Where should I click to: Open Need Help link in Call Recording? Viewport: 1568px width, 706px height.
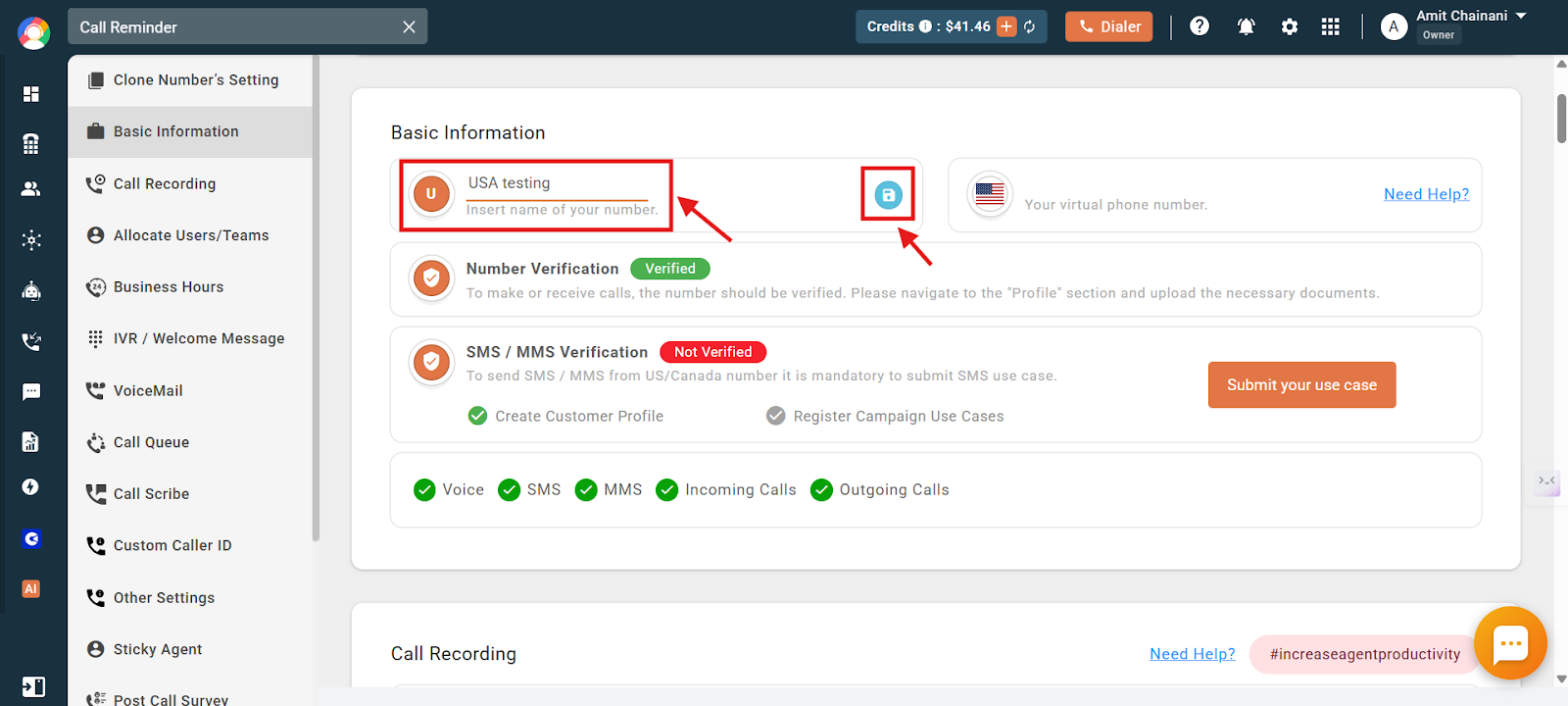tap(1192, 654)
